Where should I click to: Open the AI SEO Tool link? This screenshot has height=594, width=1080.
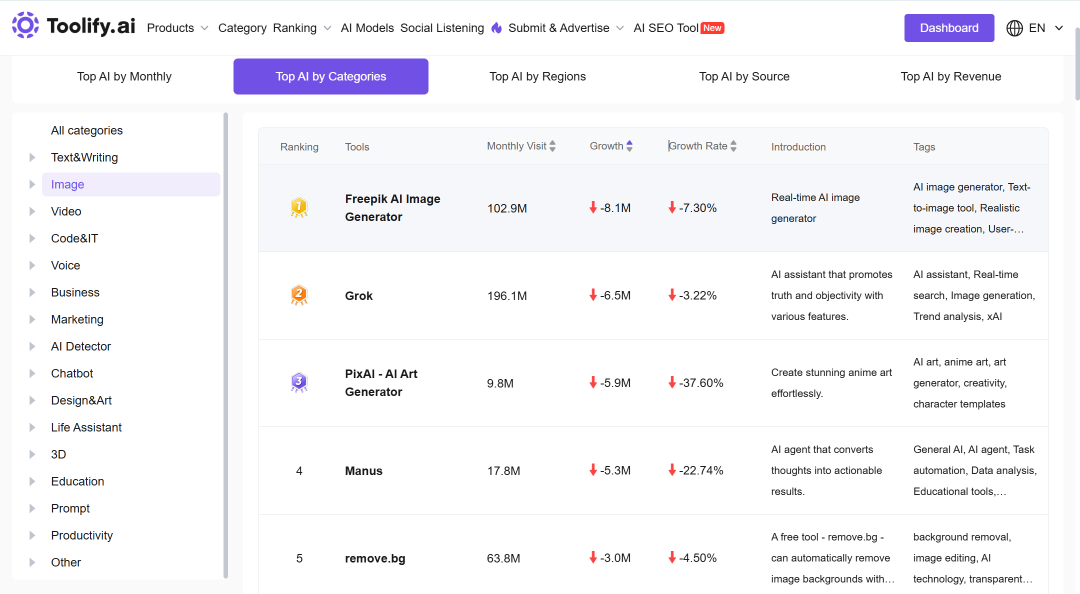(x=666, y=28)
